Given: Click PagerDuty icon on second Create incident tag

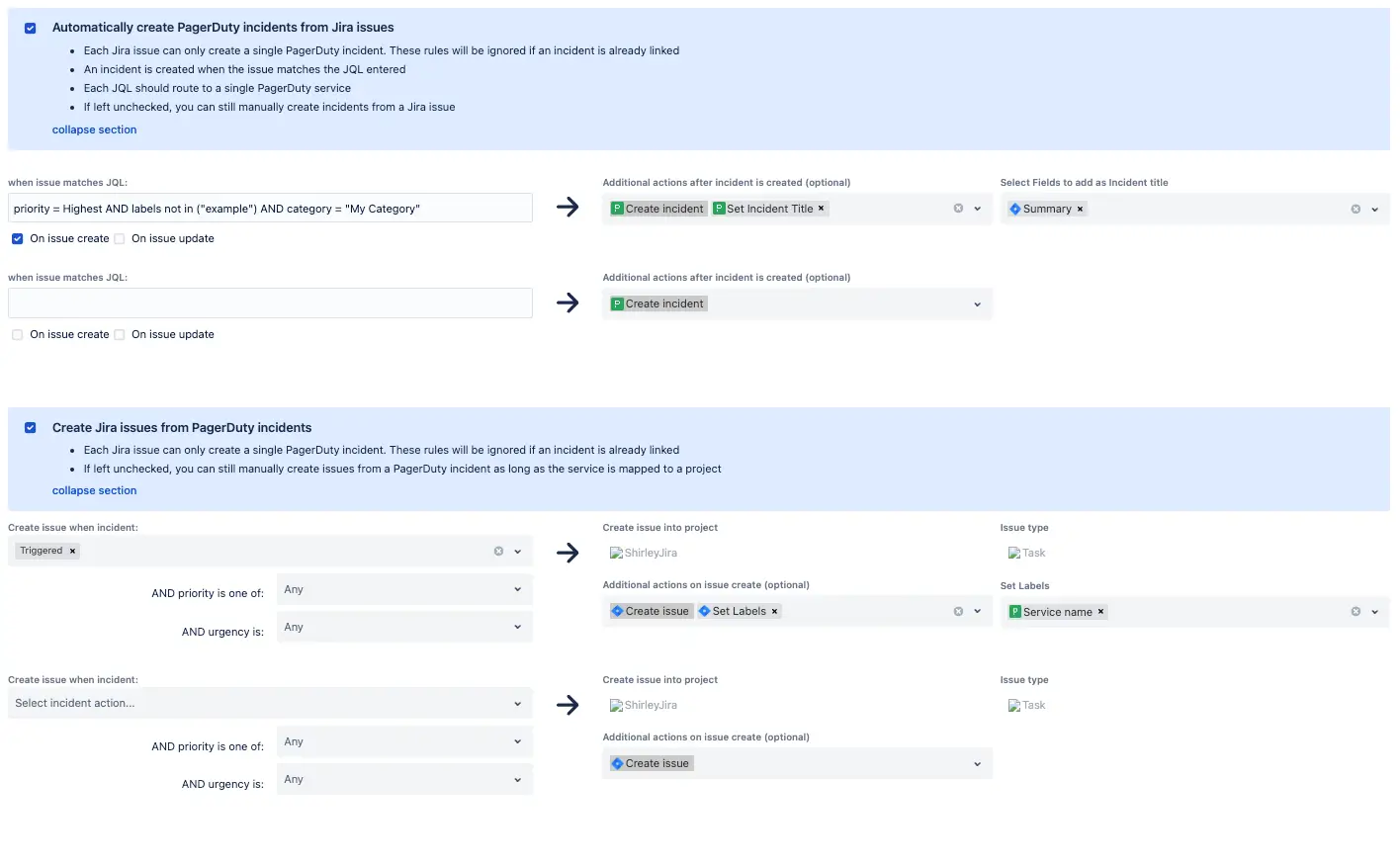Looking at the screenshot, I should pyautogui.click(x=618, y=303).
